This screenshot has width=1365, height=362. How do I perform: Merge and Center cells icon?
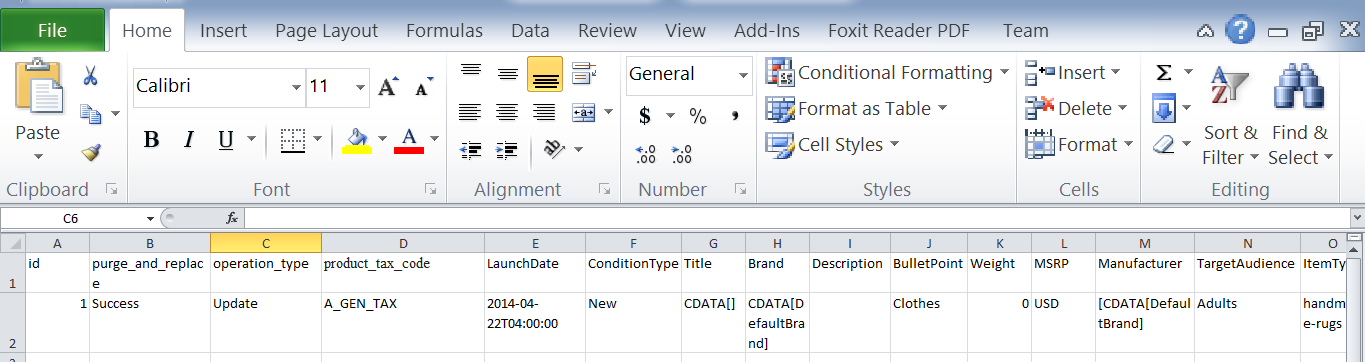(584, 112)
